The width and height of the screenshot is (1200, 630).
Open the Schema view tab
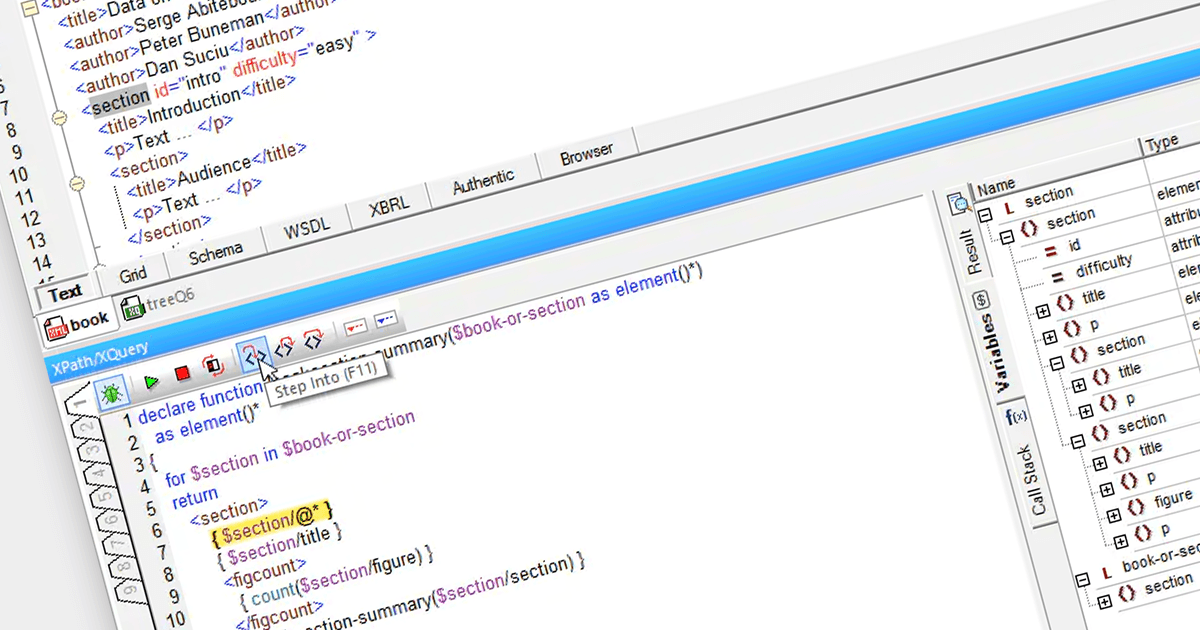point(215,252)
